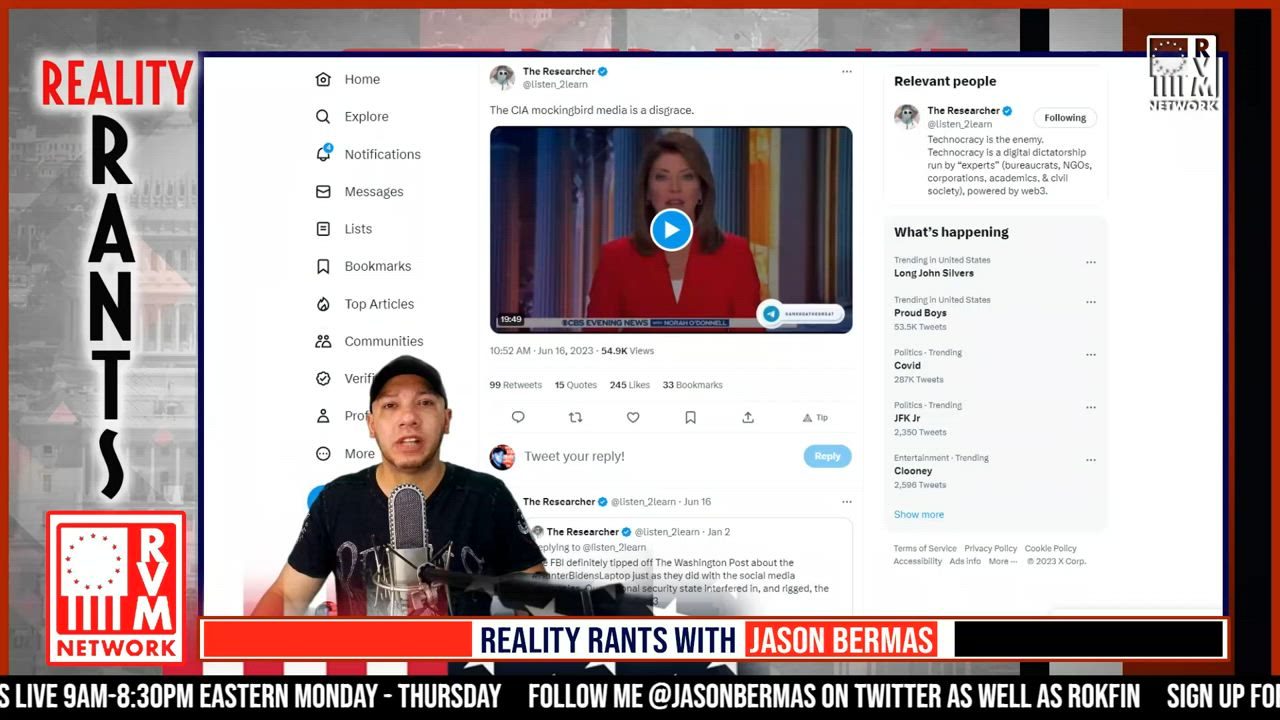Open three-dot menu on main tweet
The width and height of the screenshot is (1280, 720).
(x=847, y=72)
